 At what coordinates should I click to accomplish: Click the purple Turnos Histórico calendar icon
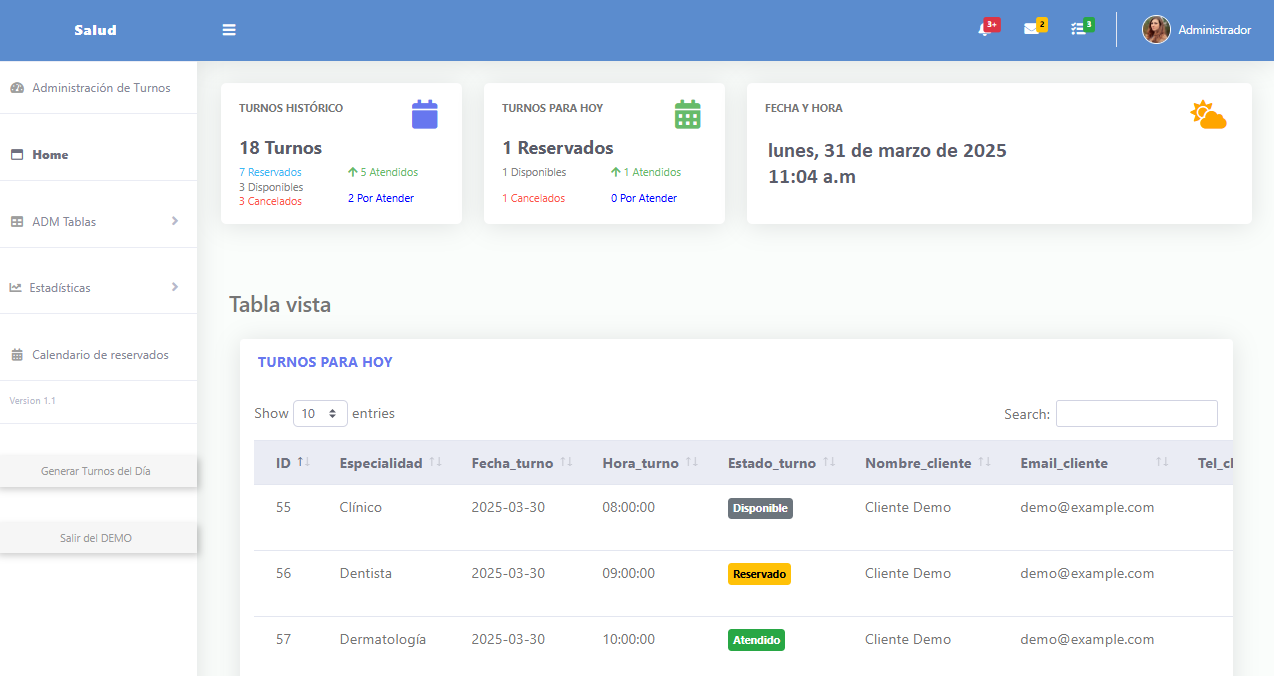[425, 114]
